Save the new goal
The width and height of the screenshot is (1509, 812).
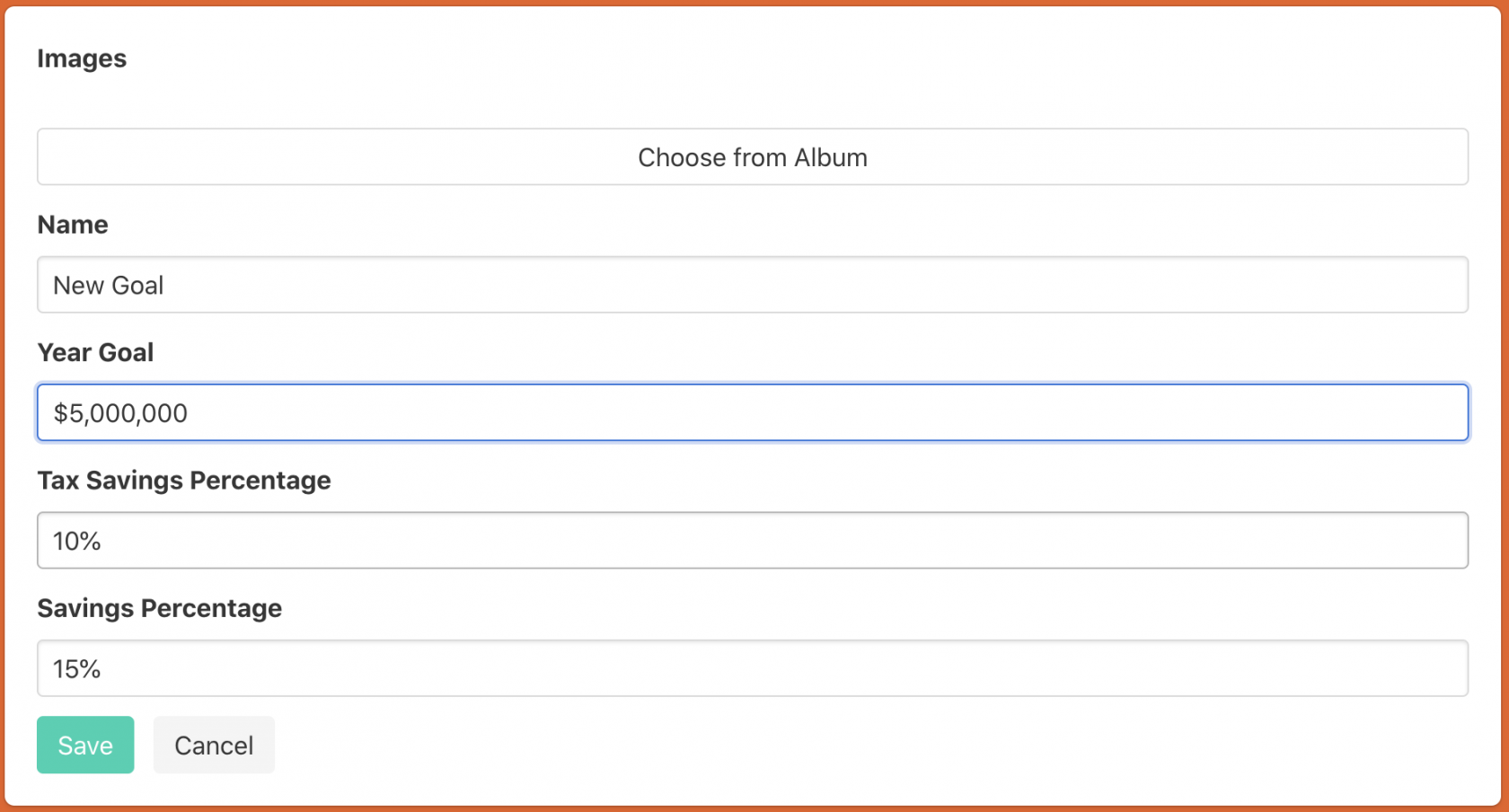[85, 745]
